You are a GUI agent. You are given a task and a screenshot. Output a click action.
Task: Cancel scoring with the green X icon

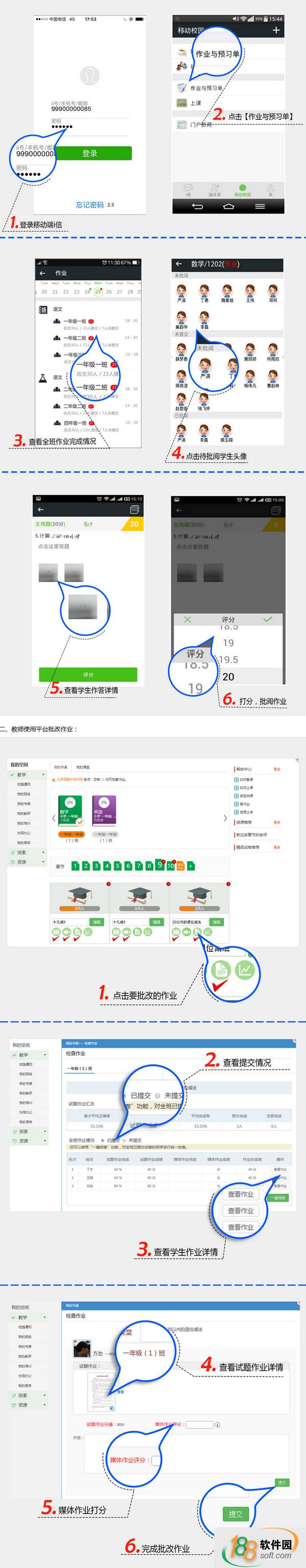pyautogui.click(x=187, y=619)
